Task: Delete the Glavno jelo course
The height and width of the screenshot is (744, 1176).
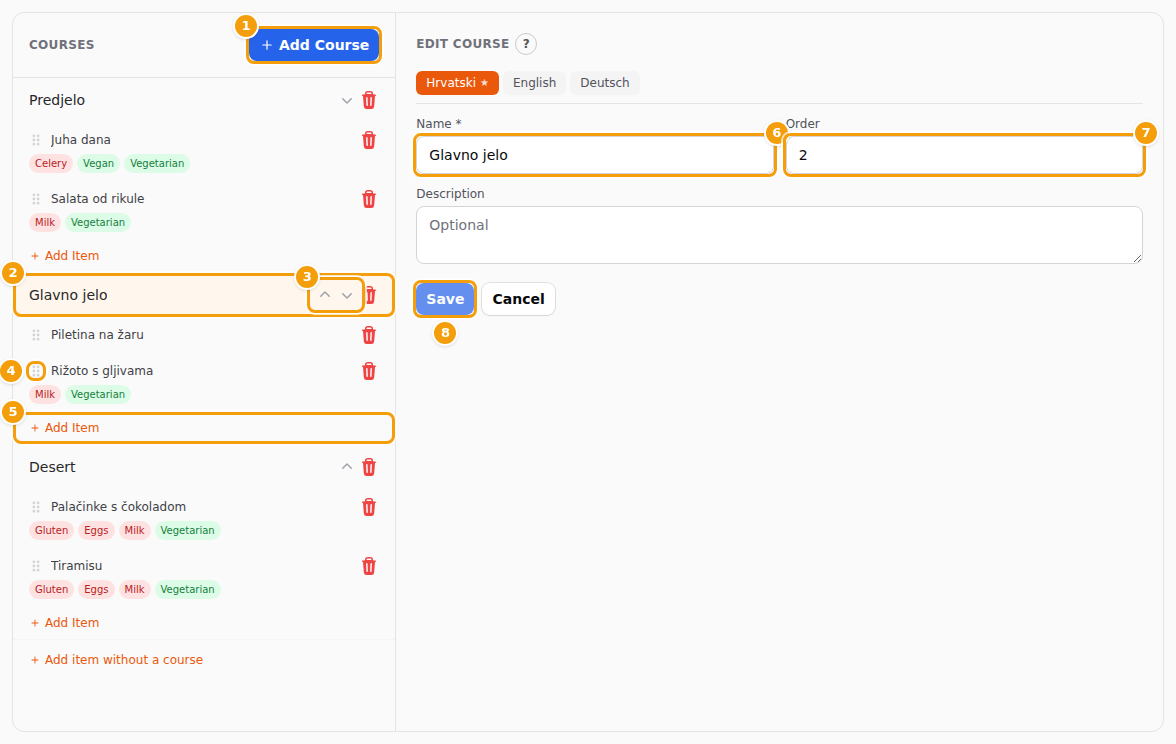Action: click(x=370, y=296)
